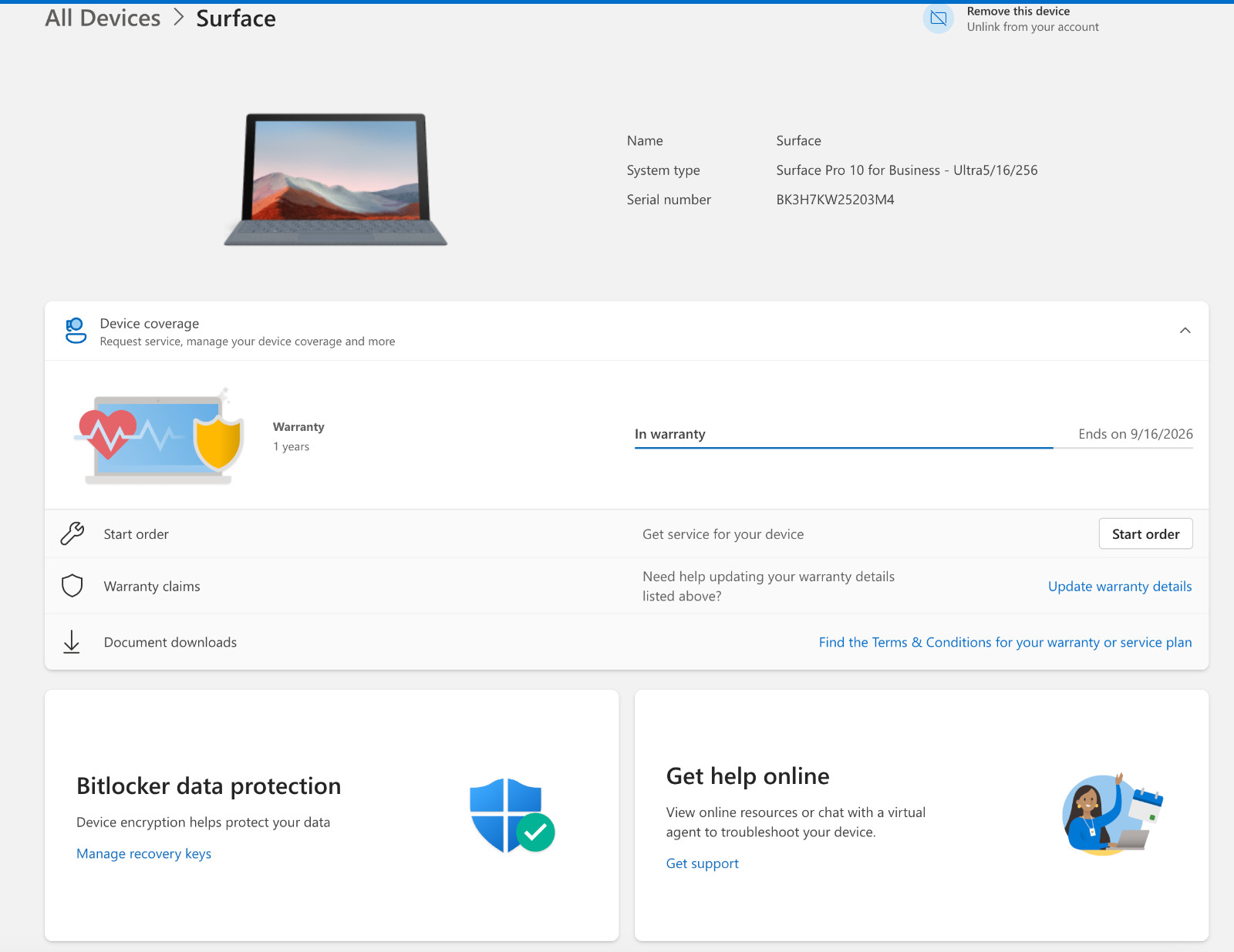
Task: Click the Unlink from your account text
Action: 1033,27
